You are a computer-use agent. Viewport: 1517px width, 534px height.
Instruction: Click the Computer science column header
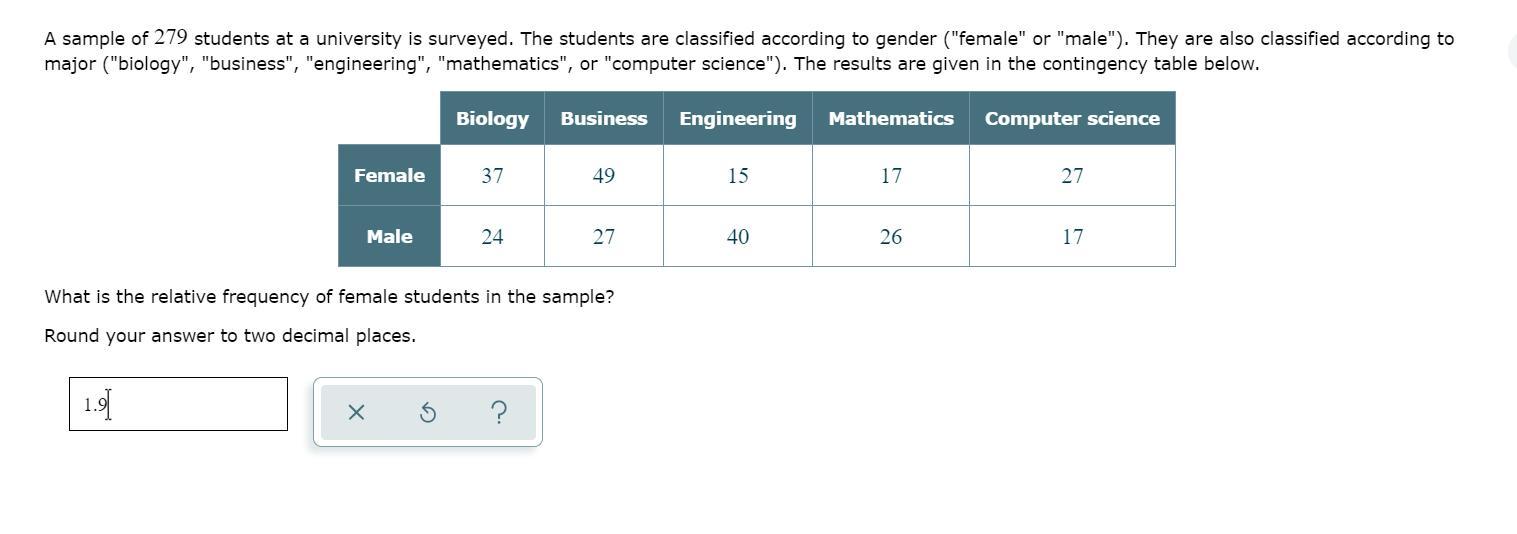coord(1071,118)
